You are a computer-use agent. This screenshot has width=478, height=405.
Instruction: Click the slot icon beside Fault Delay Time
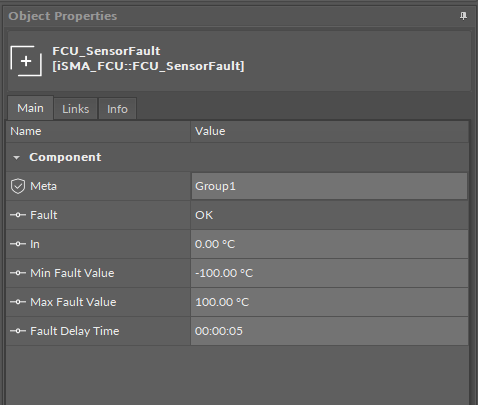pyautogui.click(x=18, y=331)
